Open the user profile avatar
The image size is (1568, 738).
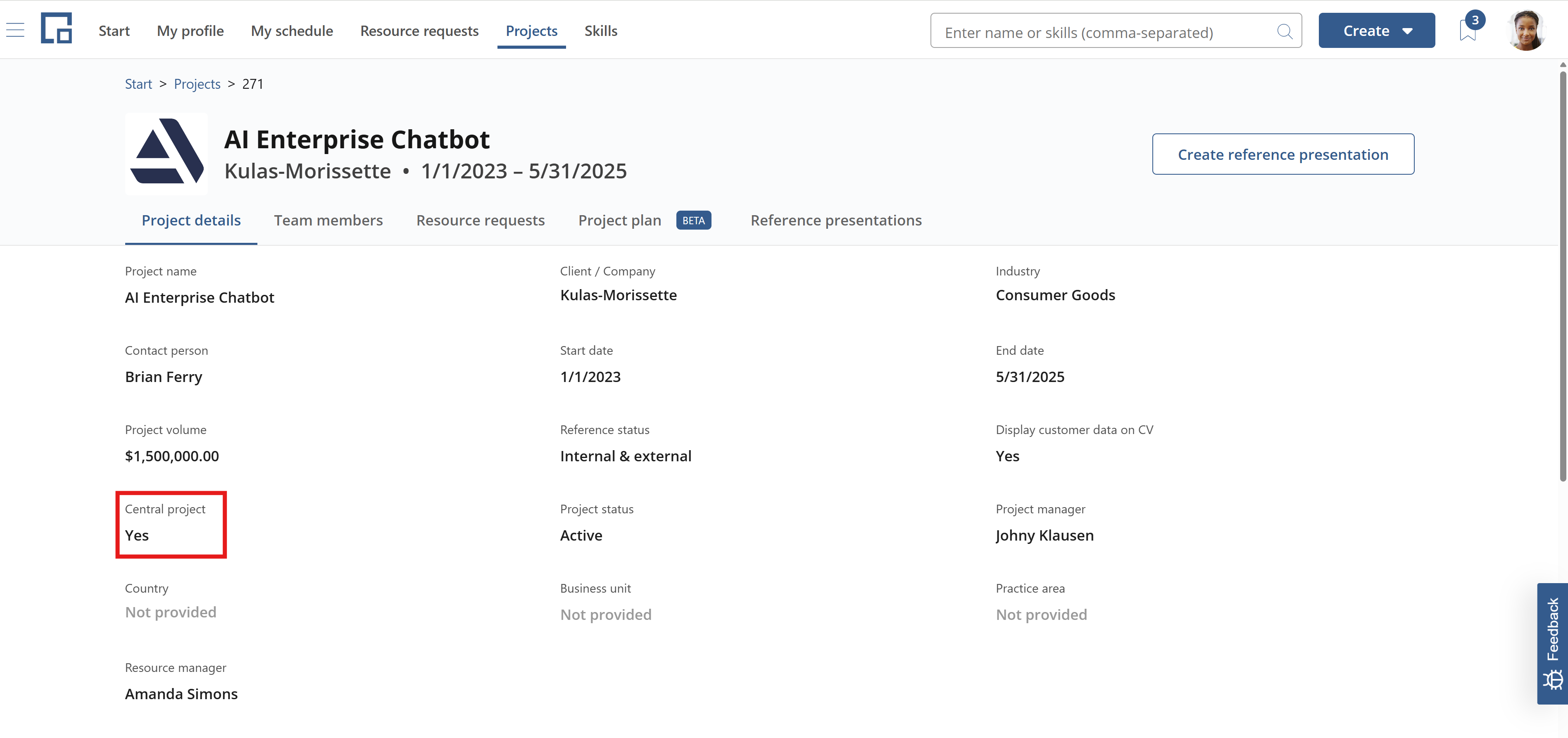tap(1527, 31)
